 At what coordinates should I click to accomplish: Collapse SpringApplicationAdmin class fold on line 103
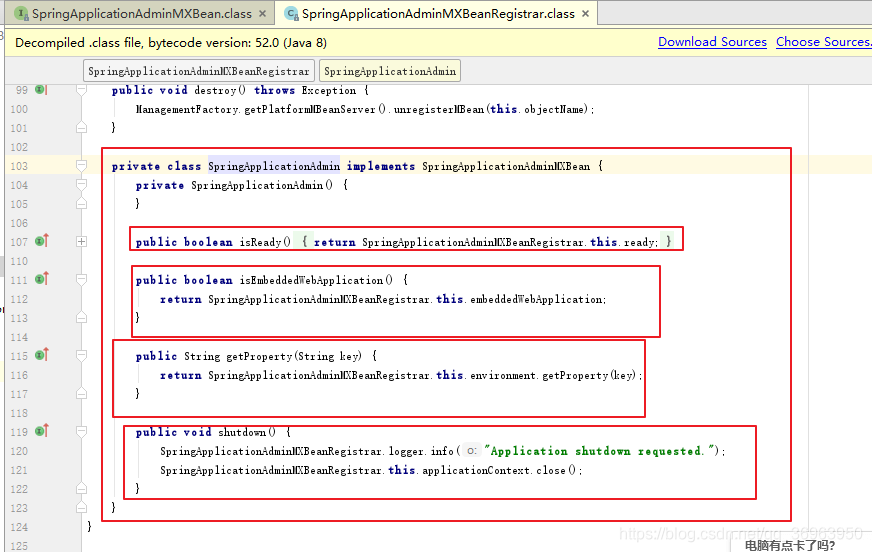pyautogui.click(x=81, y=165)
